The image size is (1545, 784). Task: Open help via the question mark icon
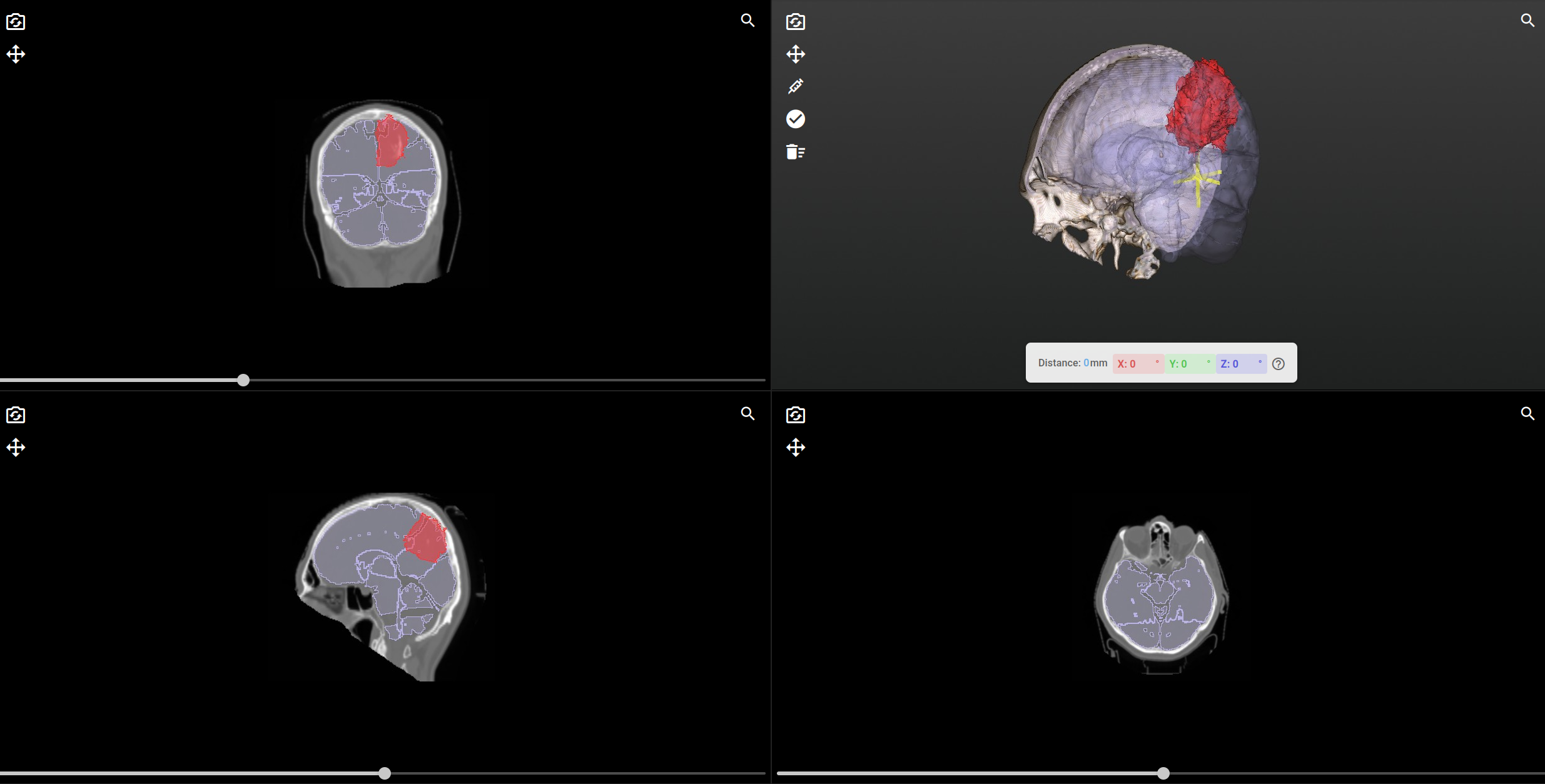(x=1279, y=363)
